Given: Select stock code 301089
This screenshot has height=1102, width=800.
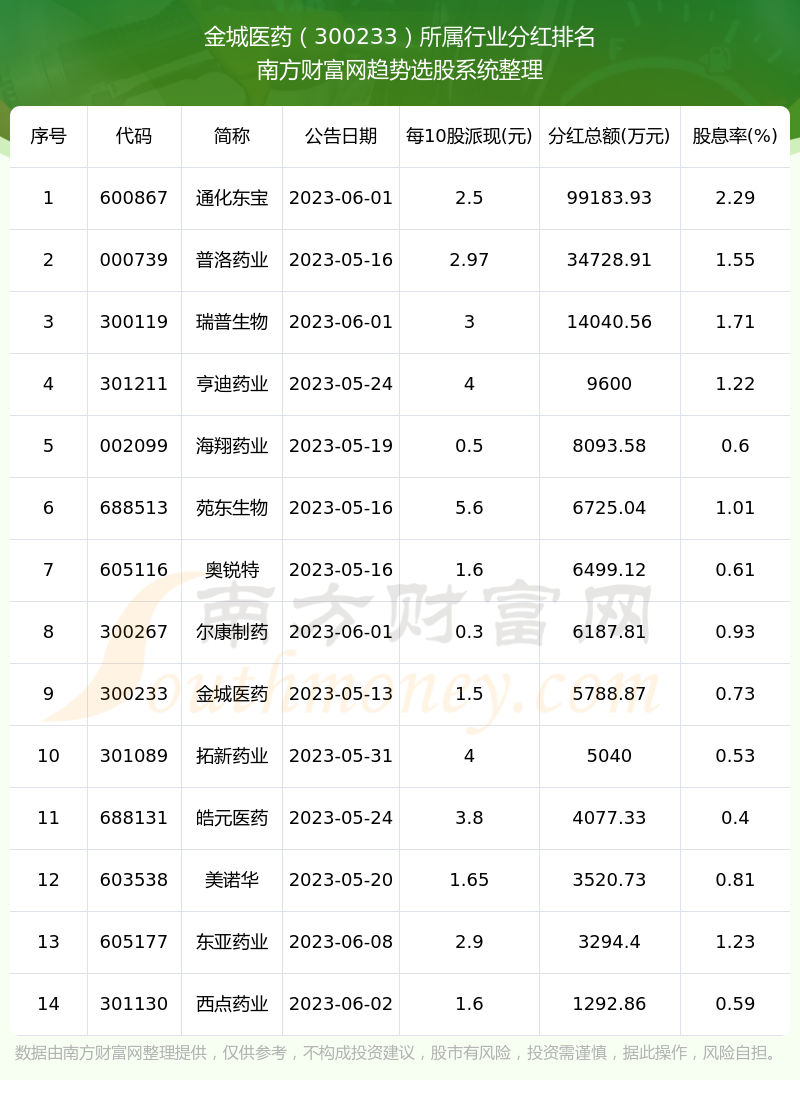Looking at the screenshot, I should (134, 756).
